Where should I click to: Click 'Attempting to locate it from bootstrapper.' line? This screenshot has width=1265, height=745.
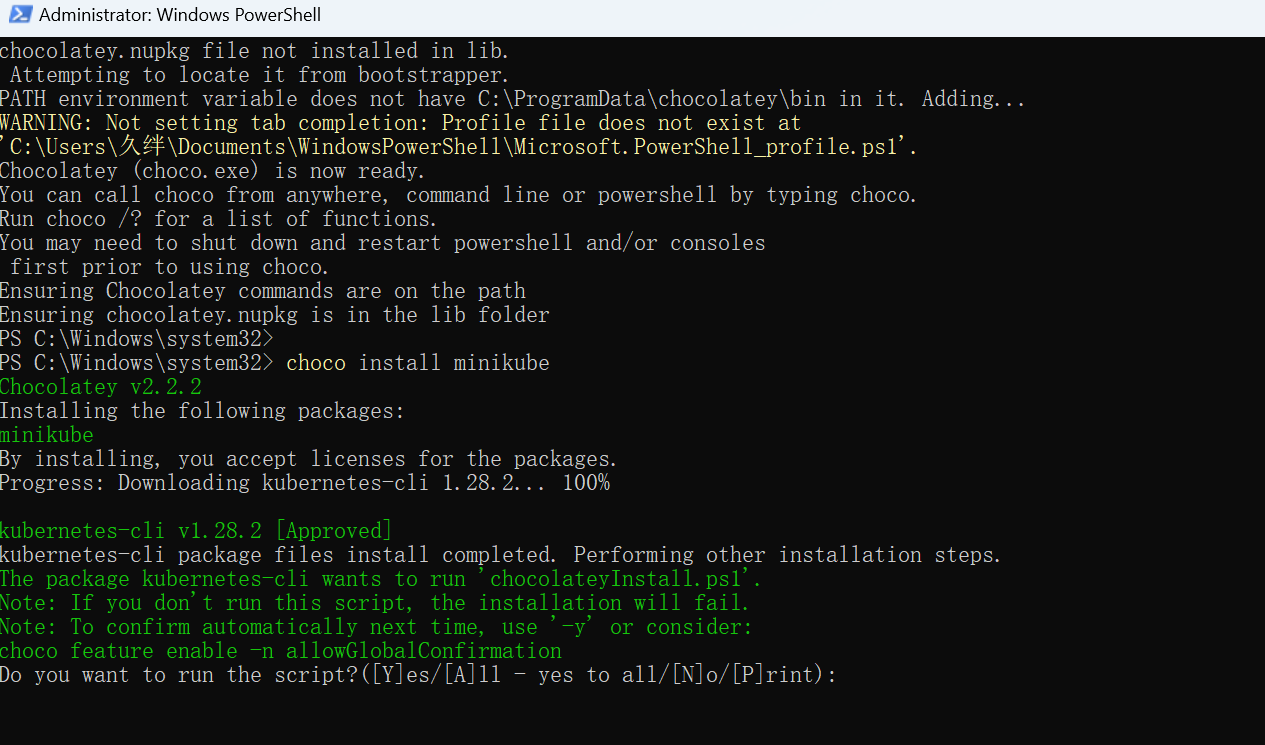(260, 75)
